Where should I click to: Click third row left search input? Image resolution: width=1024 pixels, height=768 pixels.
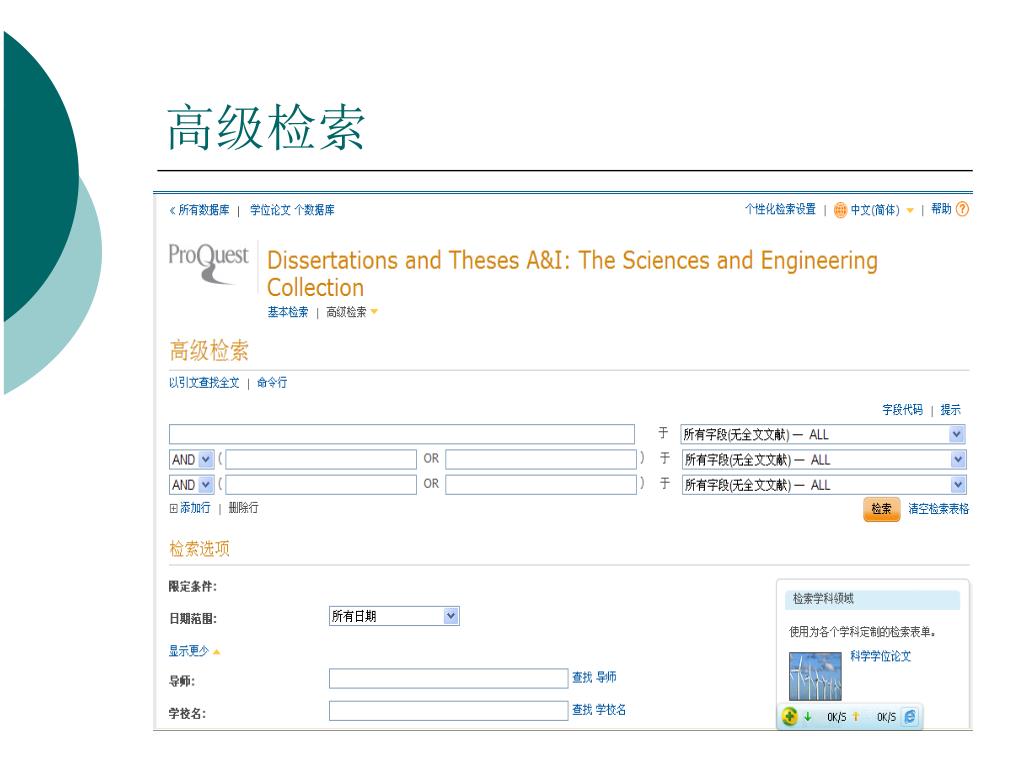coord(321,485)
